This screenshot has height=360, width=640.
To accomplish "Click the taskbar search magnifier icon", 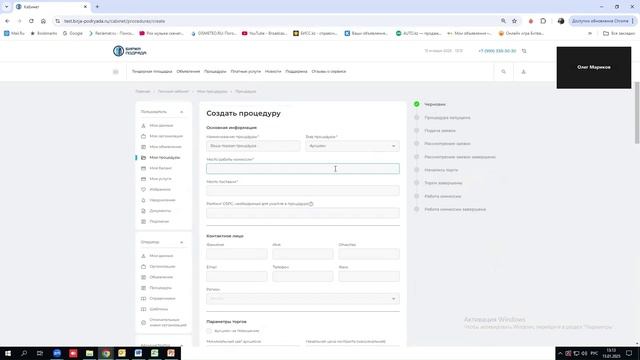I will (24, 353).
